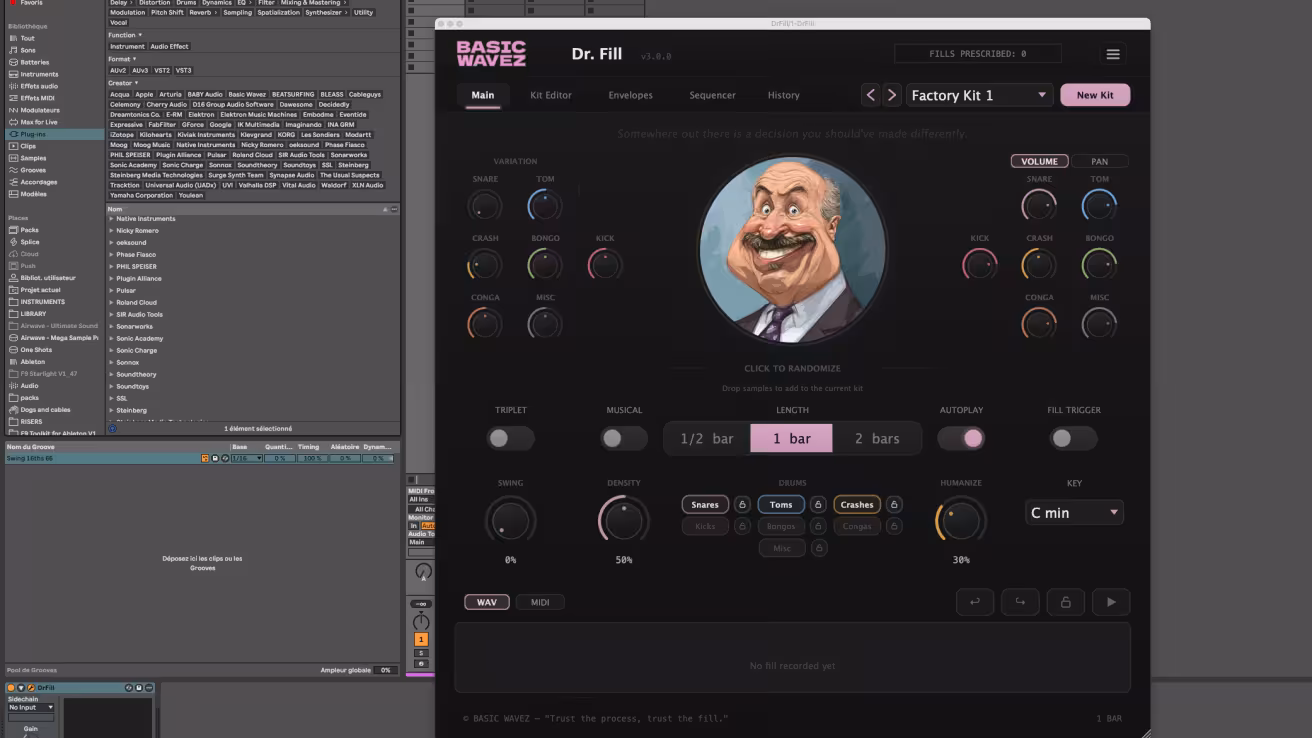Toggle the Musical switch

coord(624,438)
